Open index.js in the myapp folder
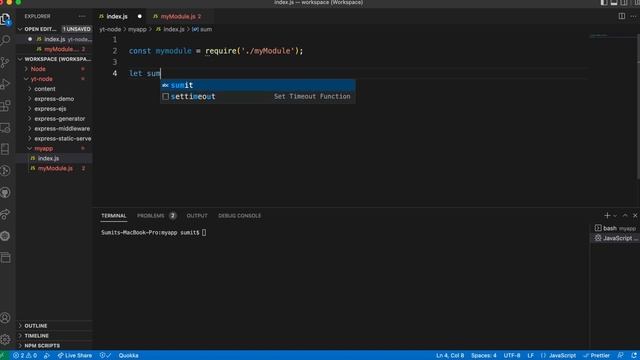 pos(54,158)
